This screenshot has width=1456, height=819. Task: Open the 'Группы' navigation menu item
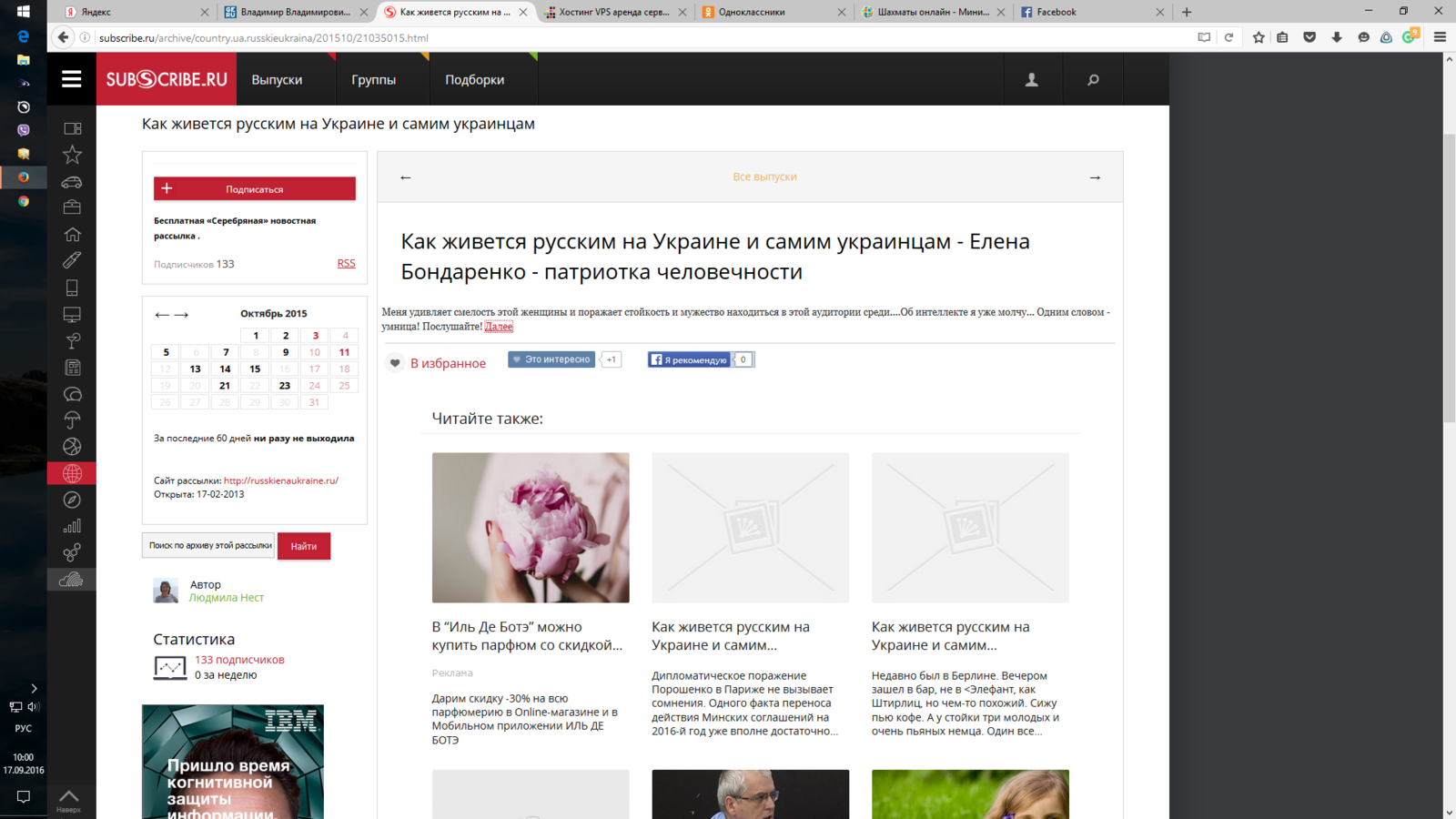[x=373, y=80]
